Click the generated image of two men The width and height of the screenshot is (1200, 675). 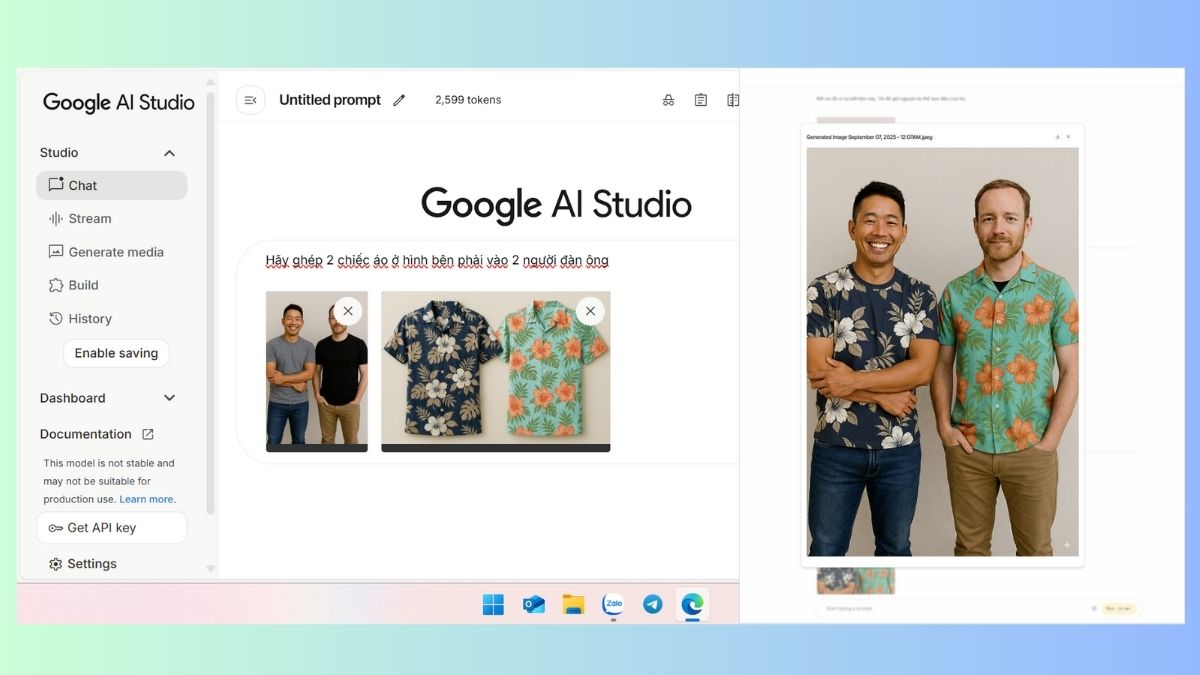942,351
